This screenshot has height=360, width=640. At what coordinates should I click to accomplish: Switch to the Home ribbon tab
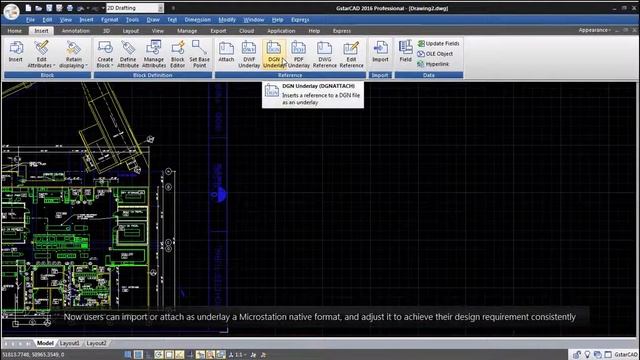15,31
